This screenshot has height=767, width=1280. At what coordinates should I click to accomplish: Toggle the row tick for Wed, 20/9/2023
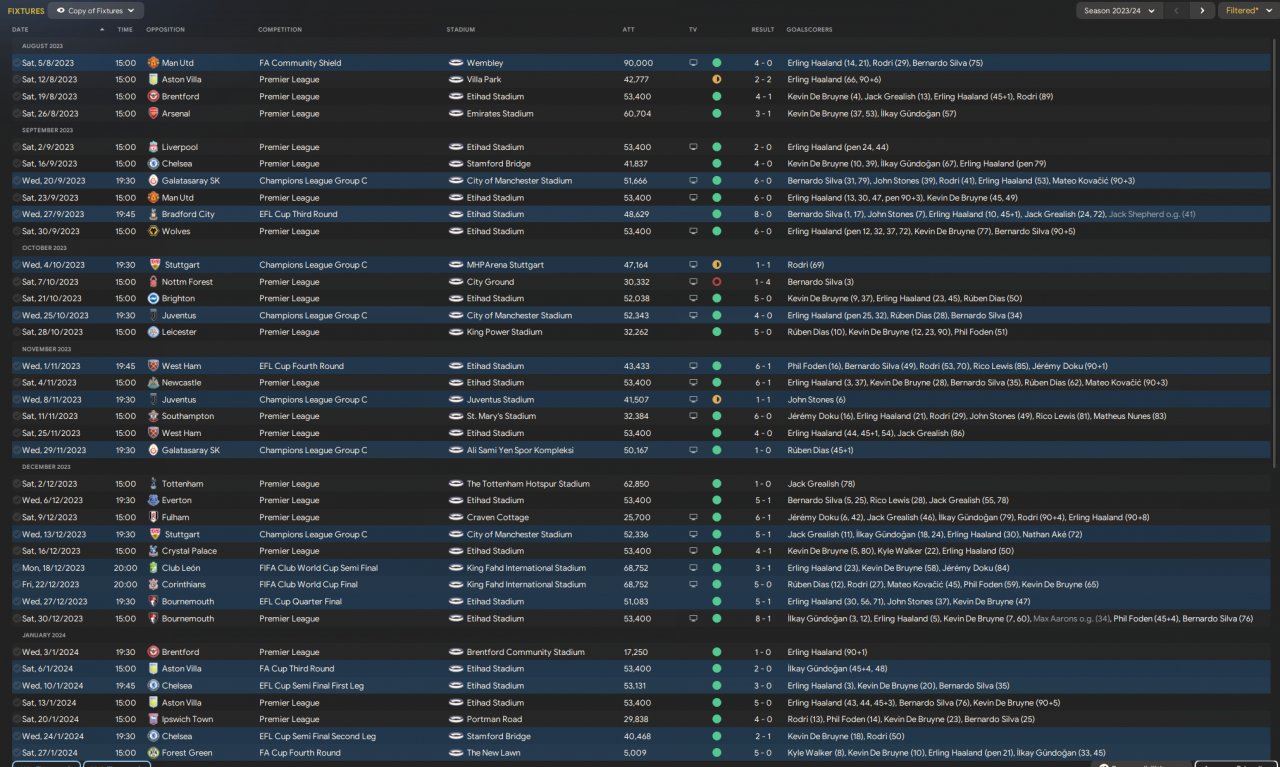pyautogui.click(x=17, y=181)
